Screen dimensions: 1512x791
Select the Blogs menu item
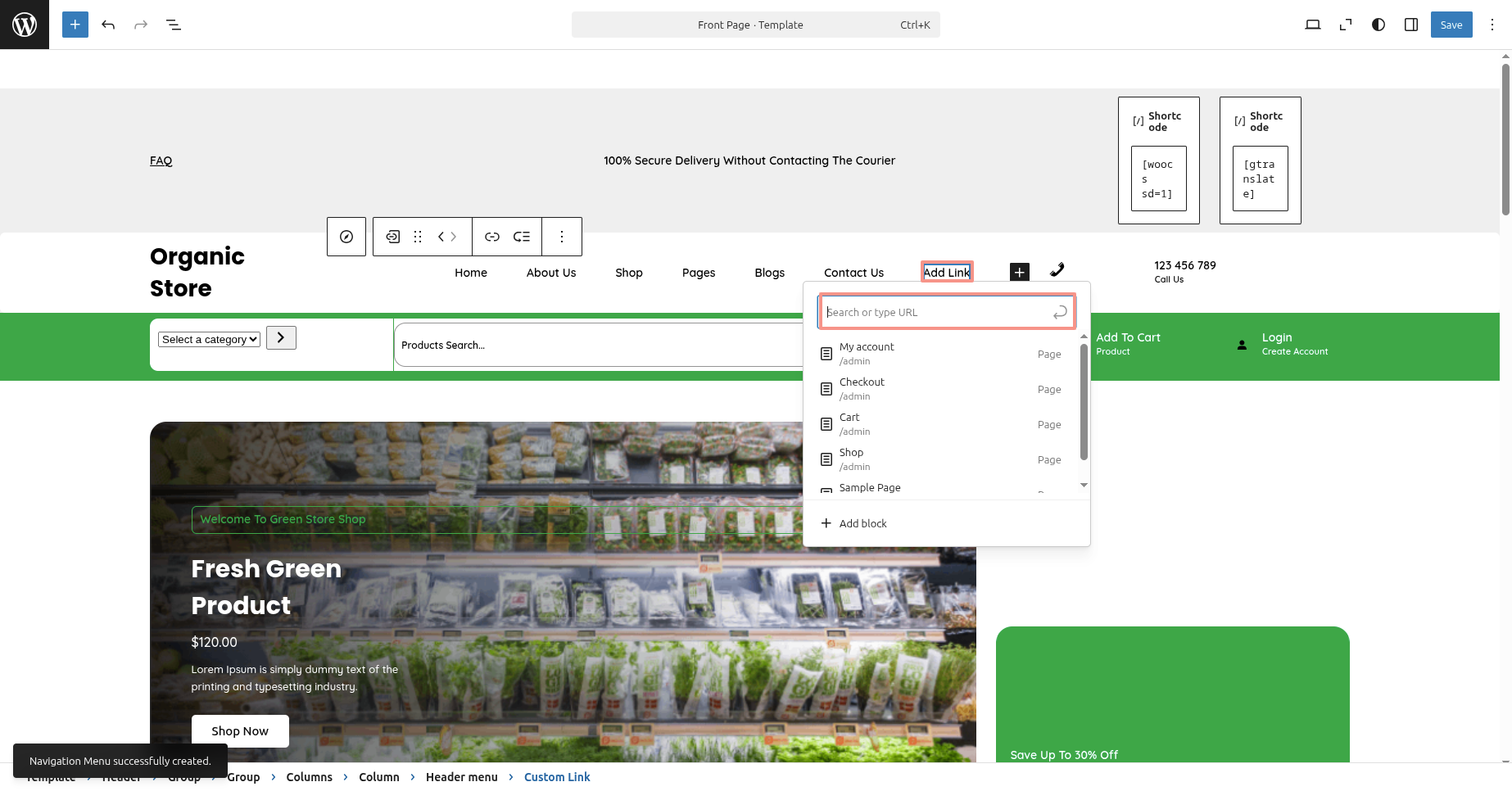pos(770,273)
